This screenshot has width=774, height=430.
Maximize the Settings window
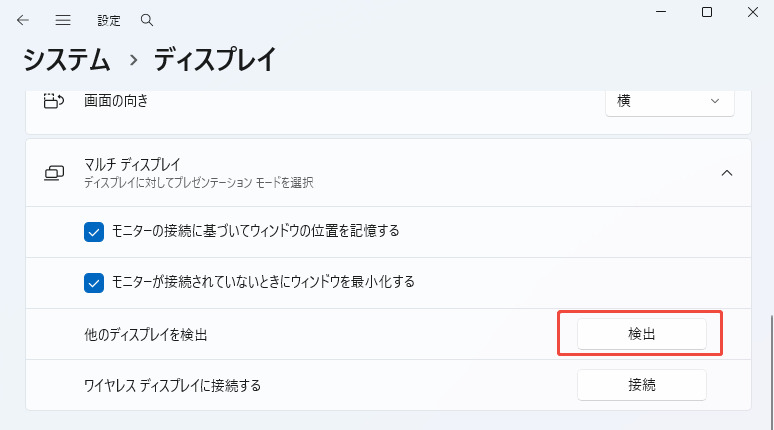pyautogui.click(x=707, y=12)
